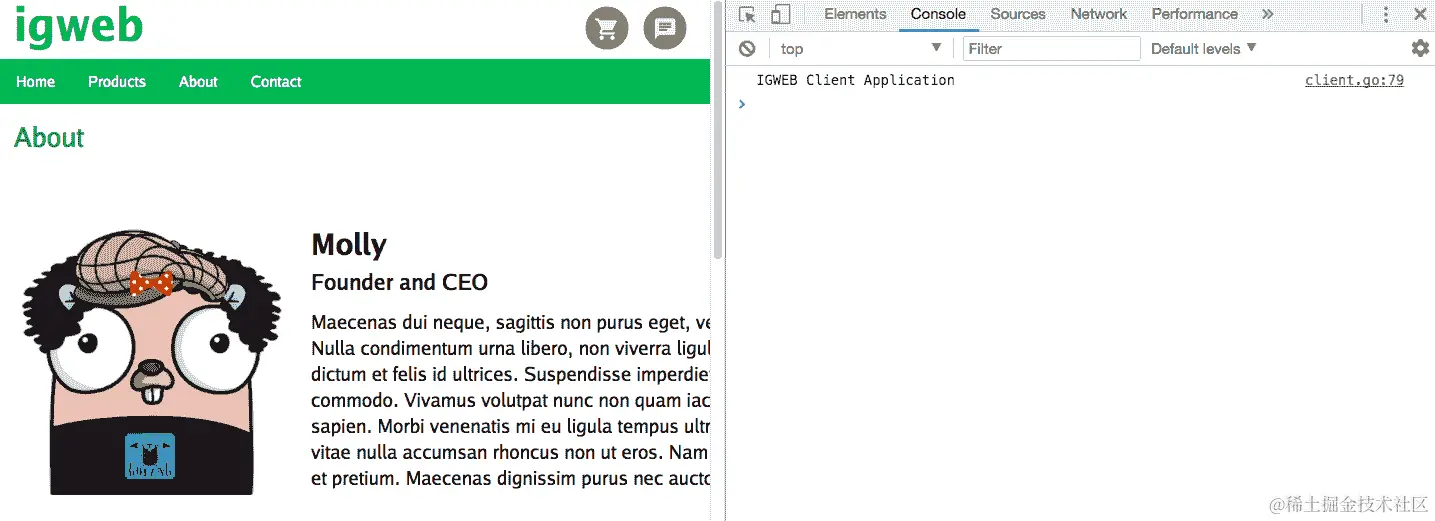Click the 'About' page heading
This screenshot has height=521, width=1435.
[x=49, y=138]
